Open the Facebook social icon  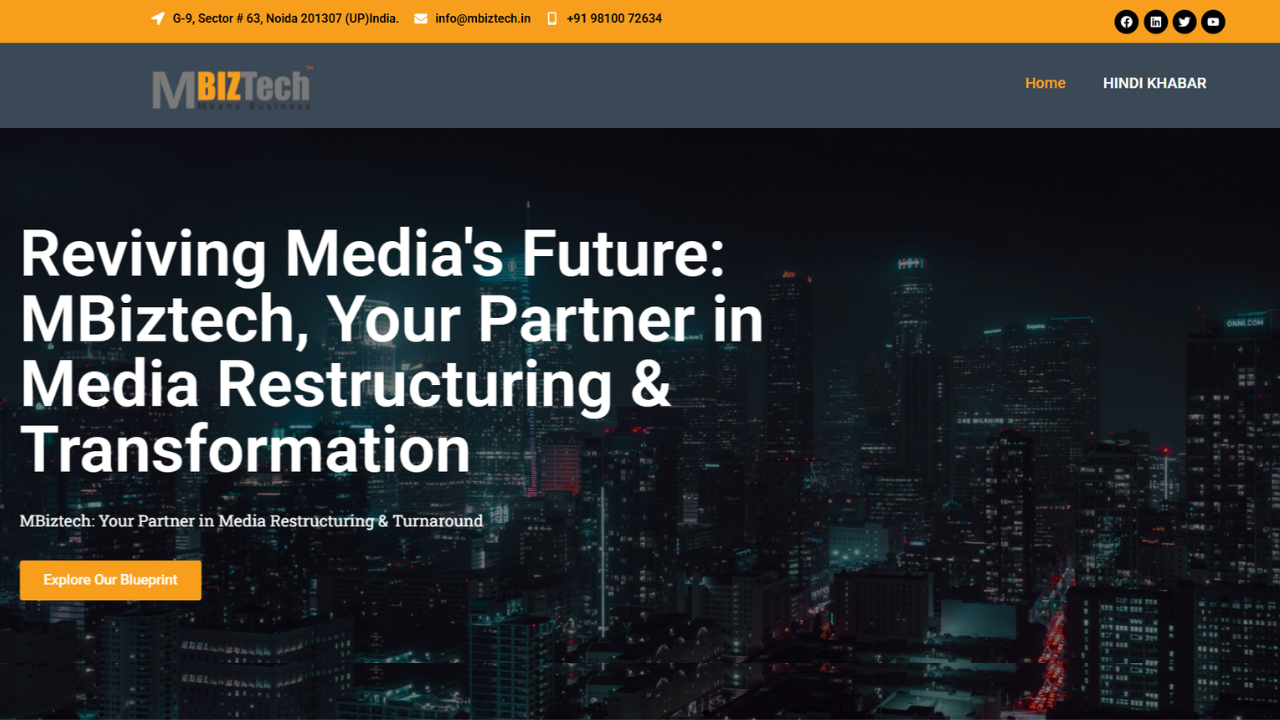click(1127, 22)
